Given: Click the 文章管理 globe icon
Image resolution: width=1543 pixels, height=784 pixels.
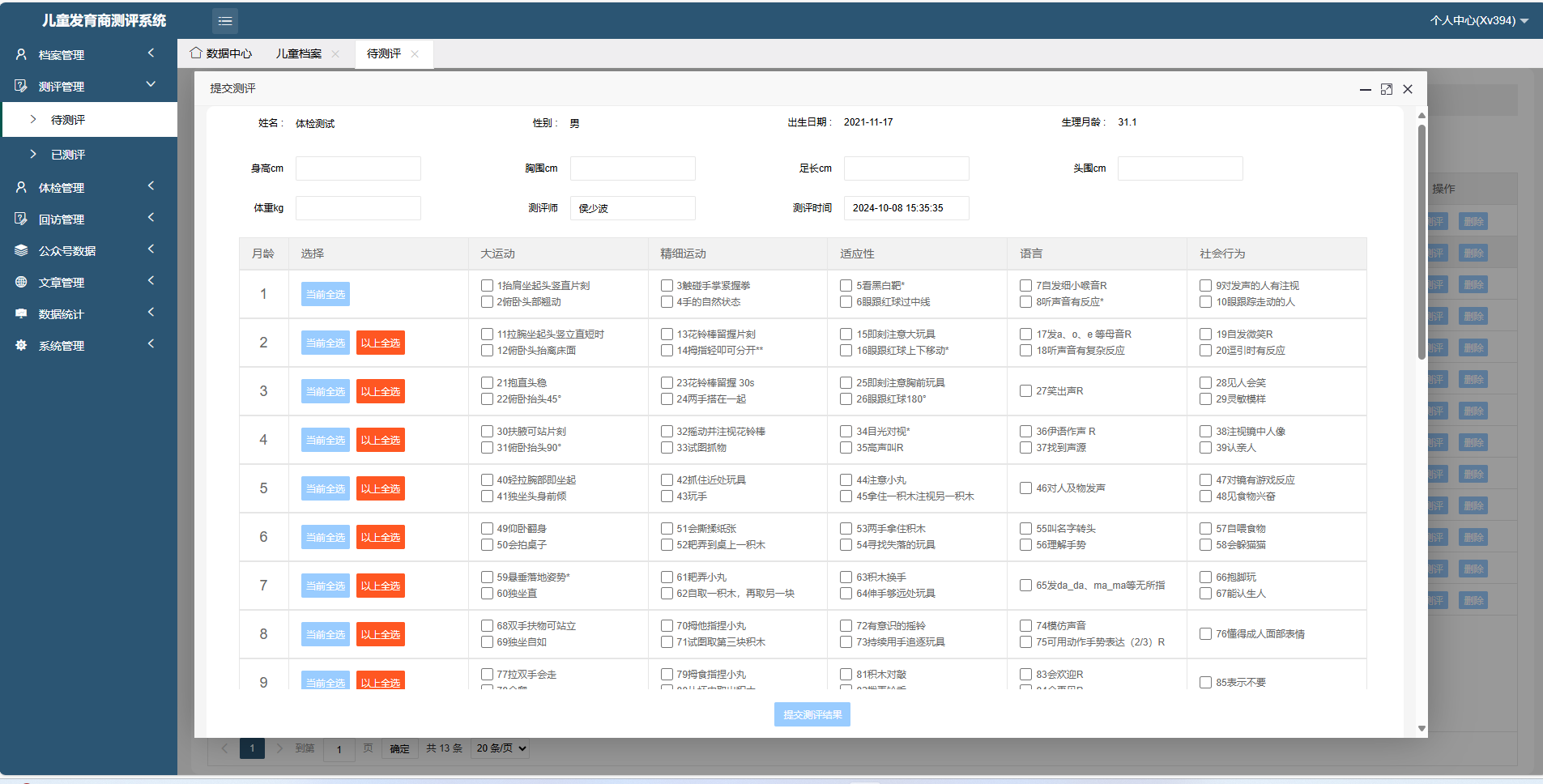Looking at the screenshot, I should click(22, 283).
